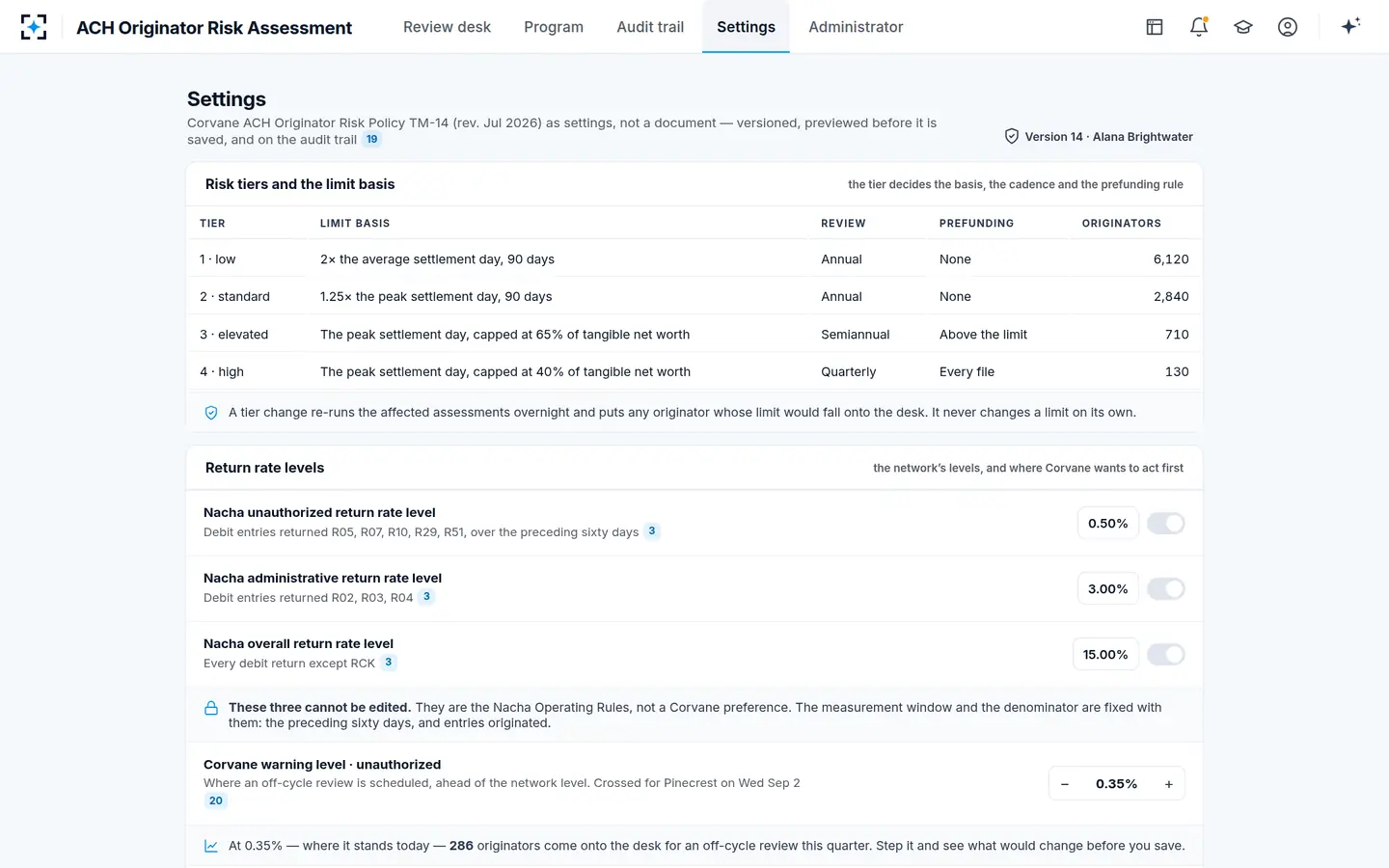
Task: Click the ORIGINATORS column header
Action: [1122, 224]
